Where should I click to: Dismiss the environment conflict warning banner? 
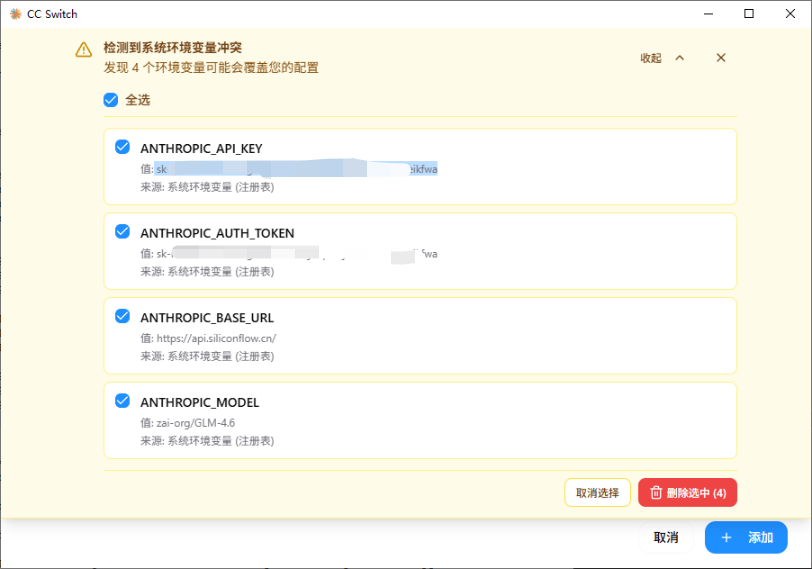[721, 58]
